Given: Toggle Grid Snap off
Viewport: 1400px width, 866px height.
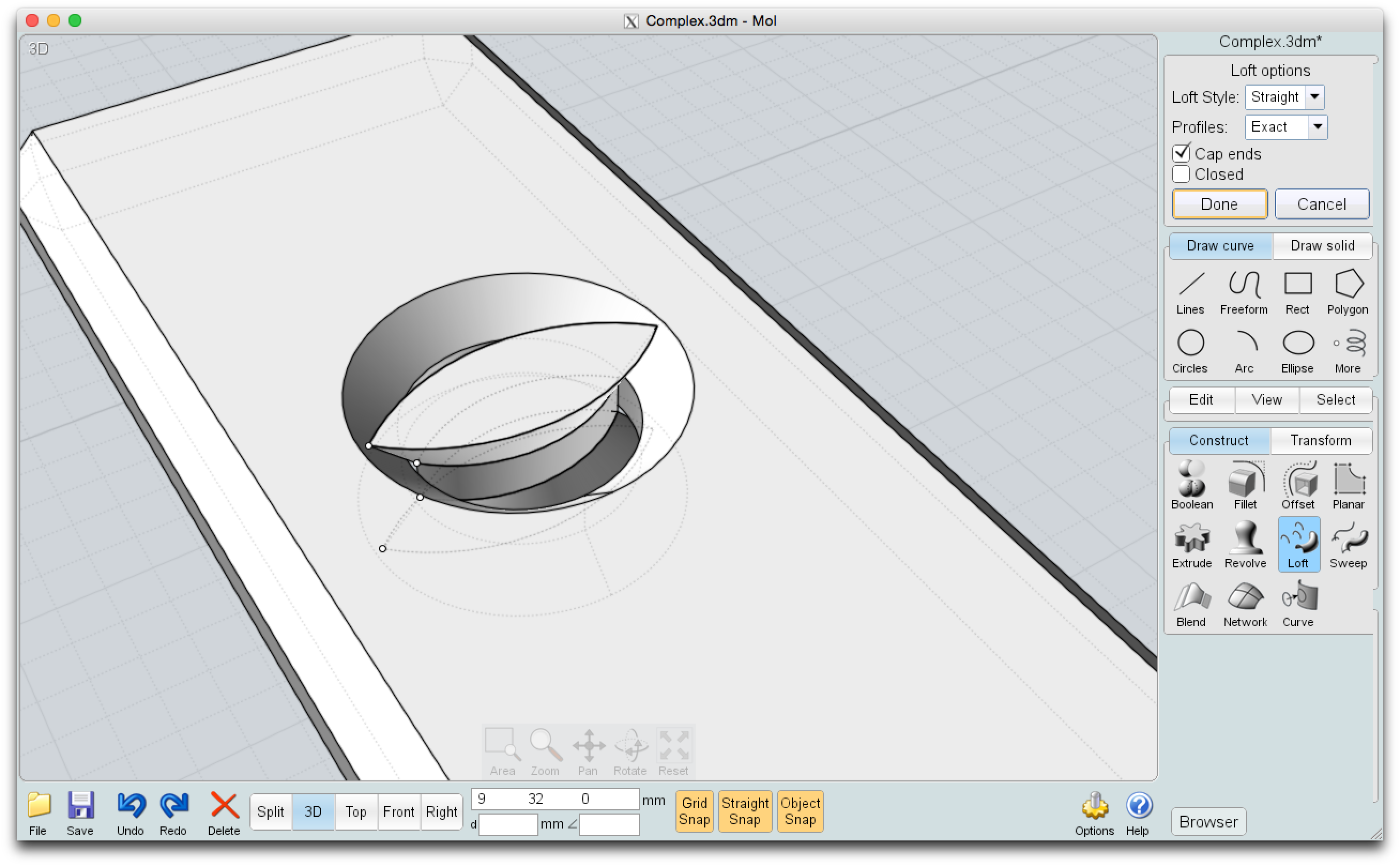Looking at the screenshot, I should click(694, 811).
